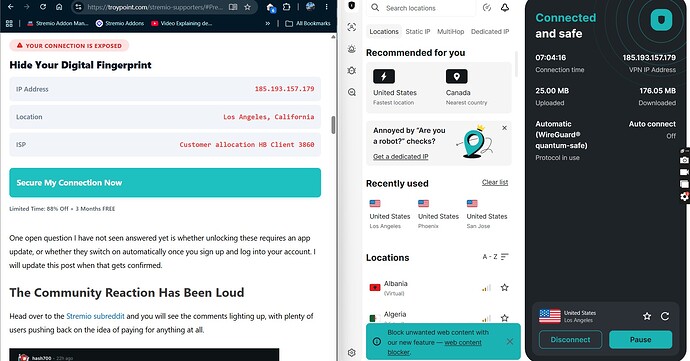Click Secure My Connection Now button
Viewport: 690px width, 361px height.
click(x=165, y=183)
